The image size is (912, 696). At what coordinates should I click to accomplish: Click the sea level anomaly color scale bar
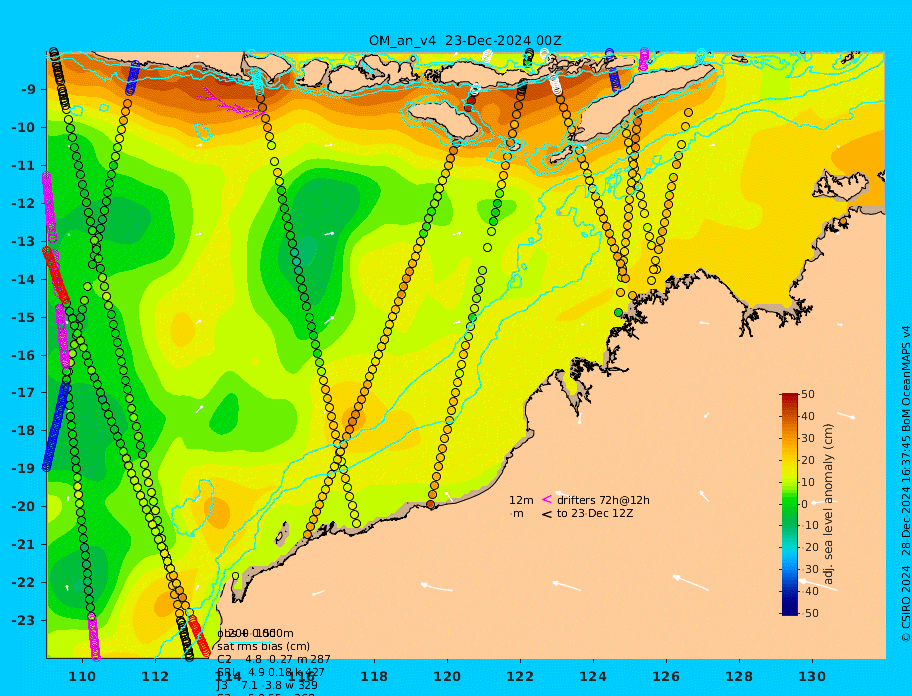tap(790, 504)
